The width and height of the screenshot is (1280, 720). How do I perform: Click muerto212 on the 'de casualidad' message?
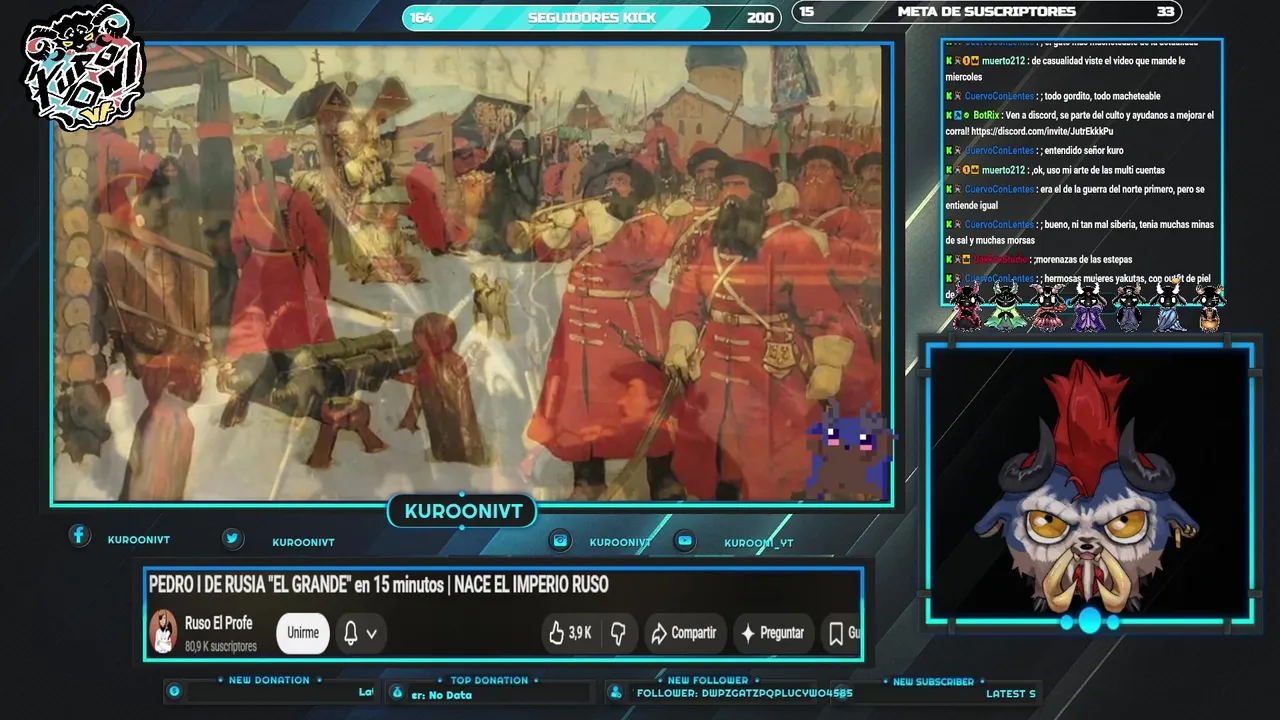(1003, 61)
